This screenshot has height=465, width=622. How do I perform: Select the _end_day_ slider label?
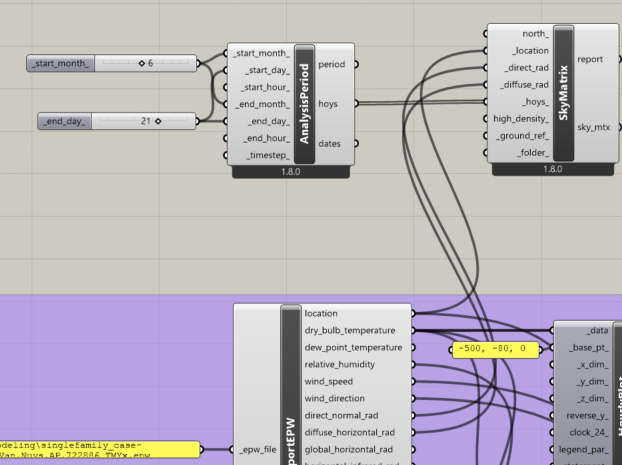64,121
